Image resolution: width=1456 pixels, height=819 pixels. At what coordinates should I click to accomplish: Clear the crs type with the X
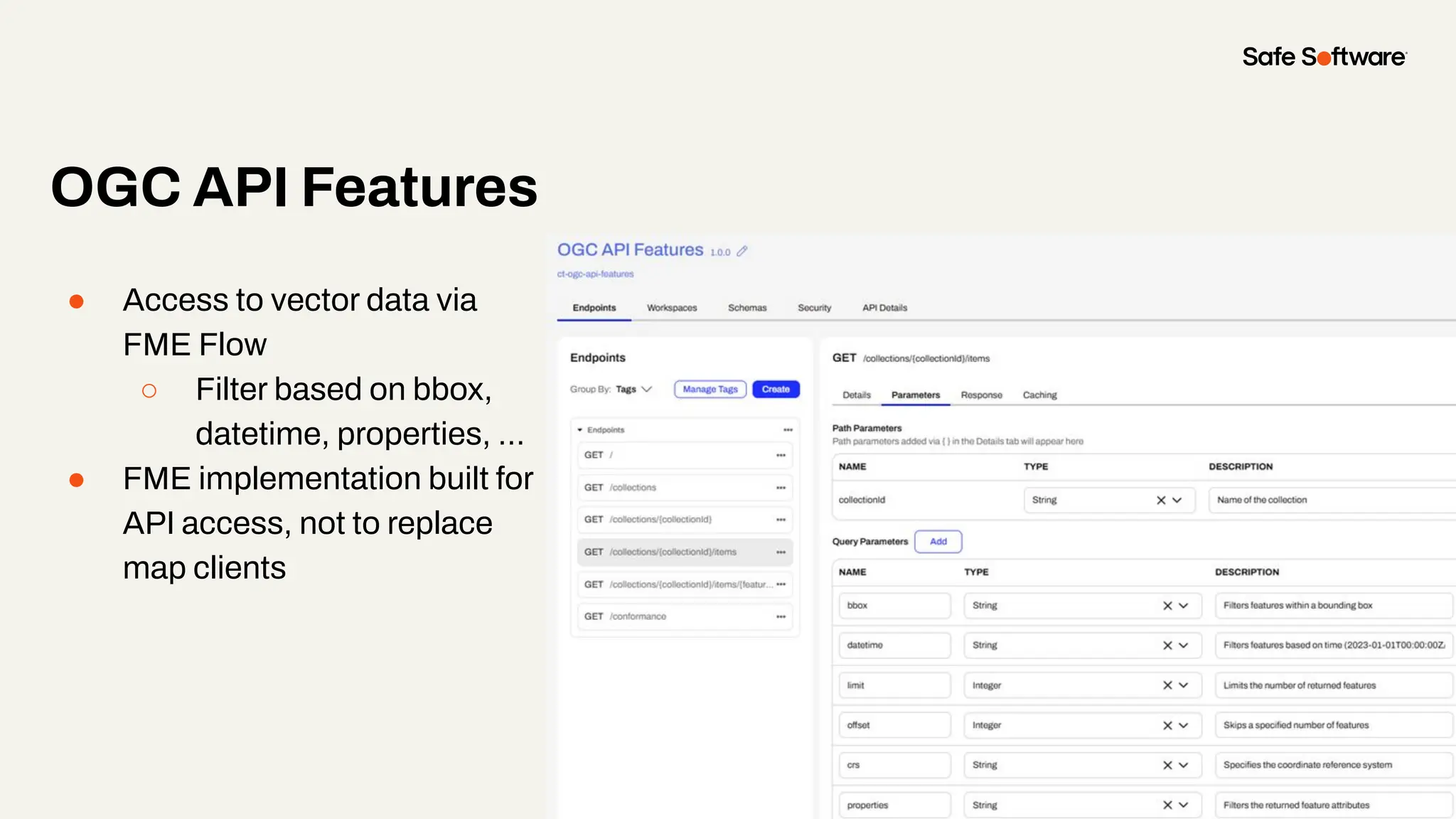[1167, 766]
